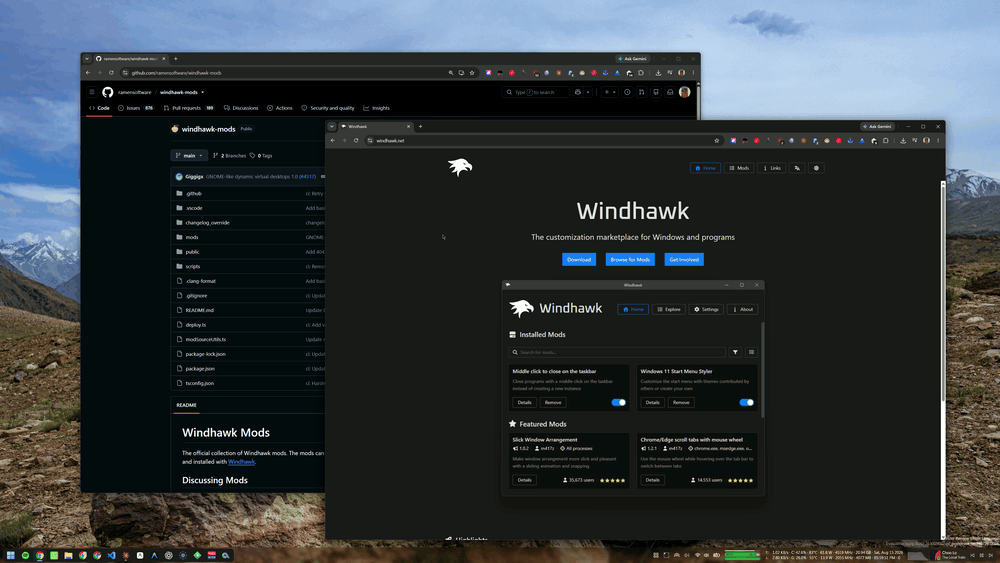Image resolution: width=1000 pixels, height=563 pixels.
Task: Open the Discussions tab on GitHub
Action: coord(241,108)
